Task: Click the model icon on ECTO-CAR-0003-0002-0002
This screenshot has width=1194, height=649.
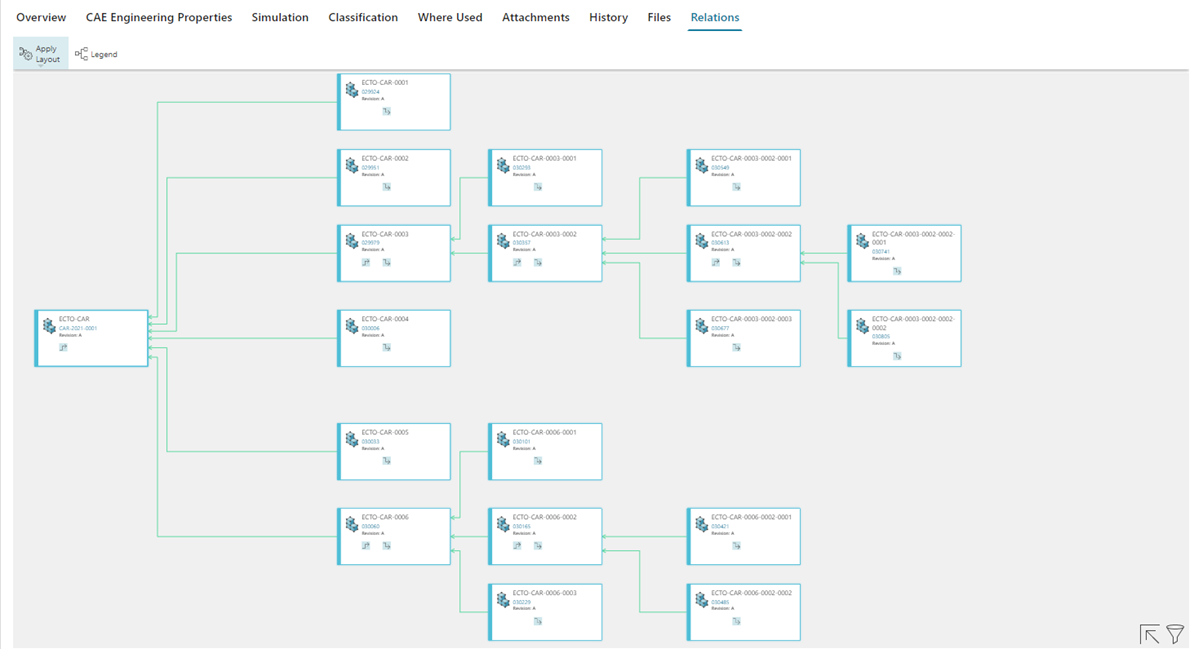Action: tap(701, 241)
